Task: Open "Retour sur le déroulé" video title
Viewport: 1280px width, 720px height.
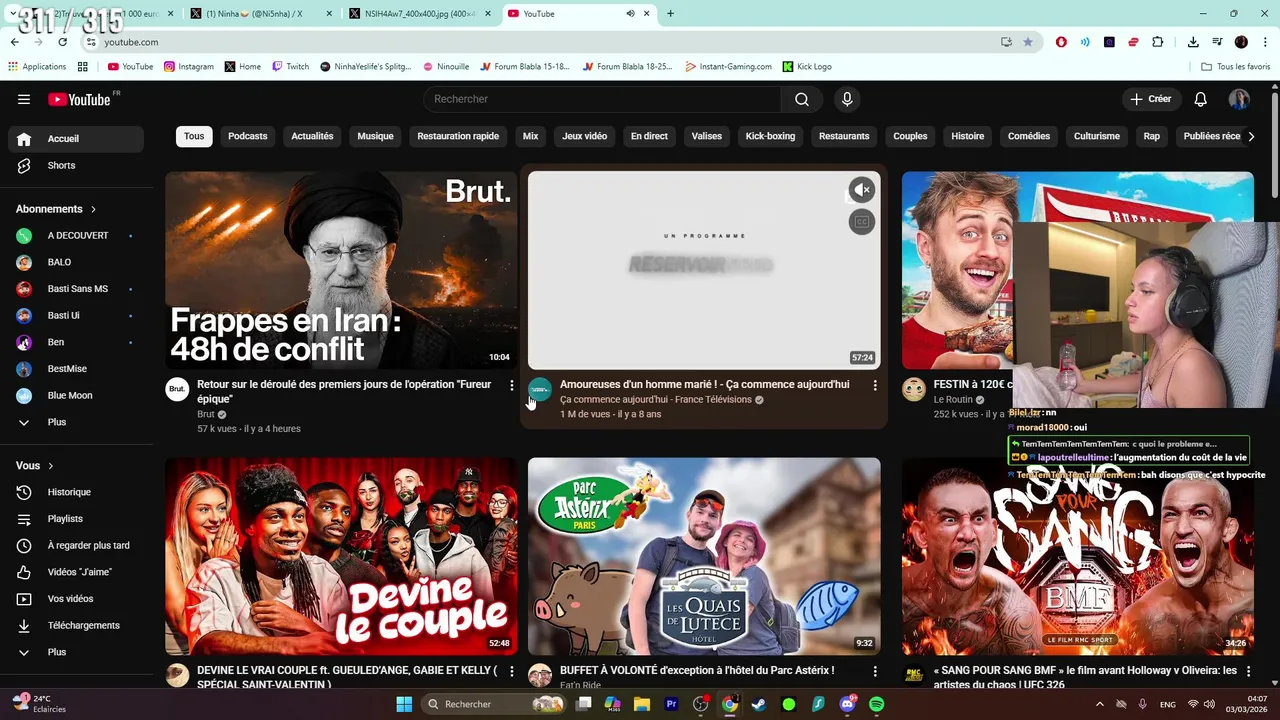Action: coord(344,391)
